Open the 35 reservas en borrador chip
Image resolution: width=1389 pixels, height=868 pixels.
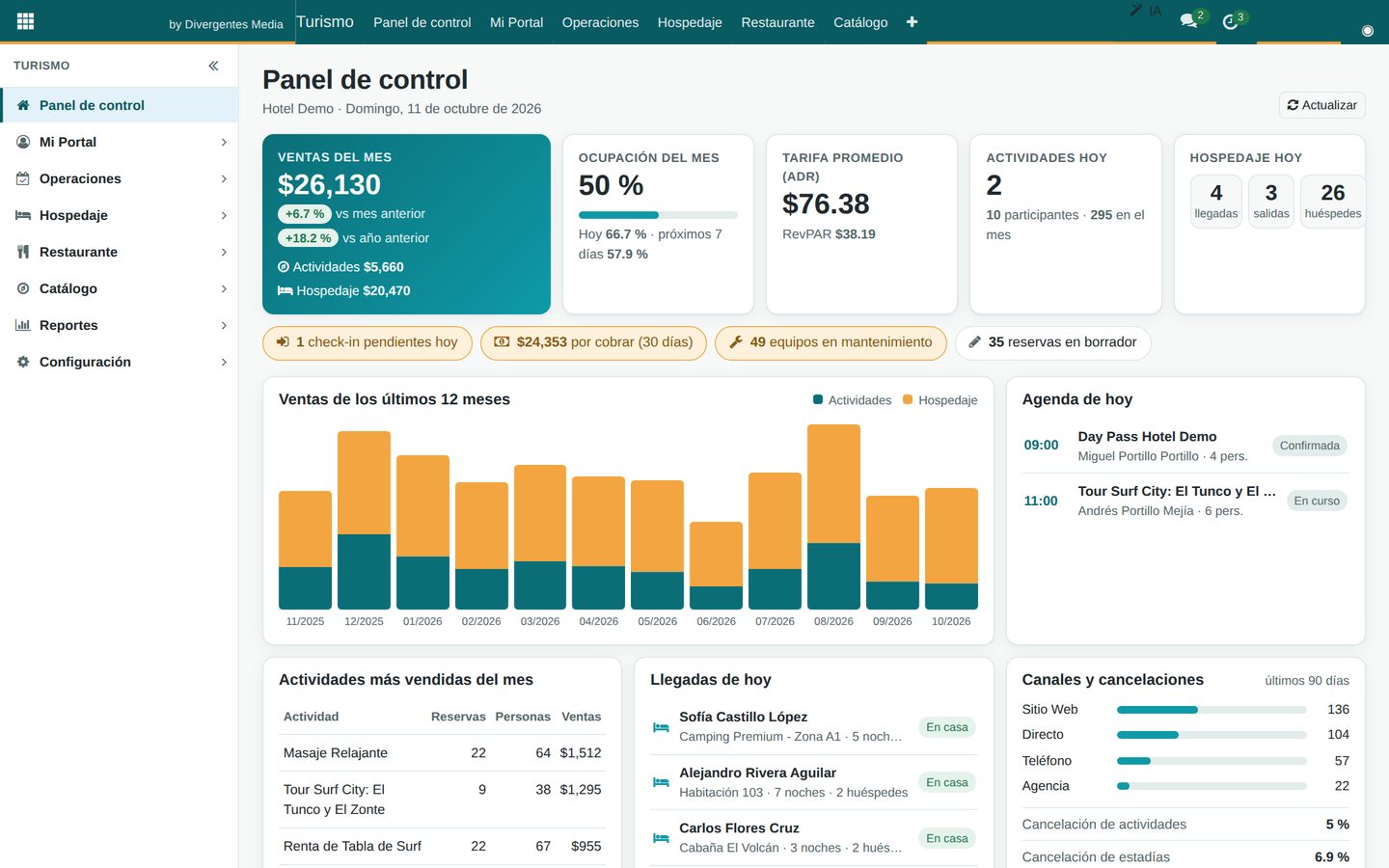click(x=1052, y=342)
